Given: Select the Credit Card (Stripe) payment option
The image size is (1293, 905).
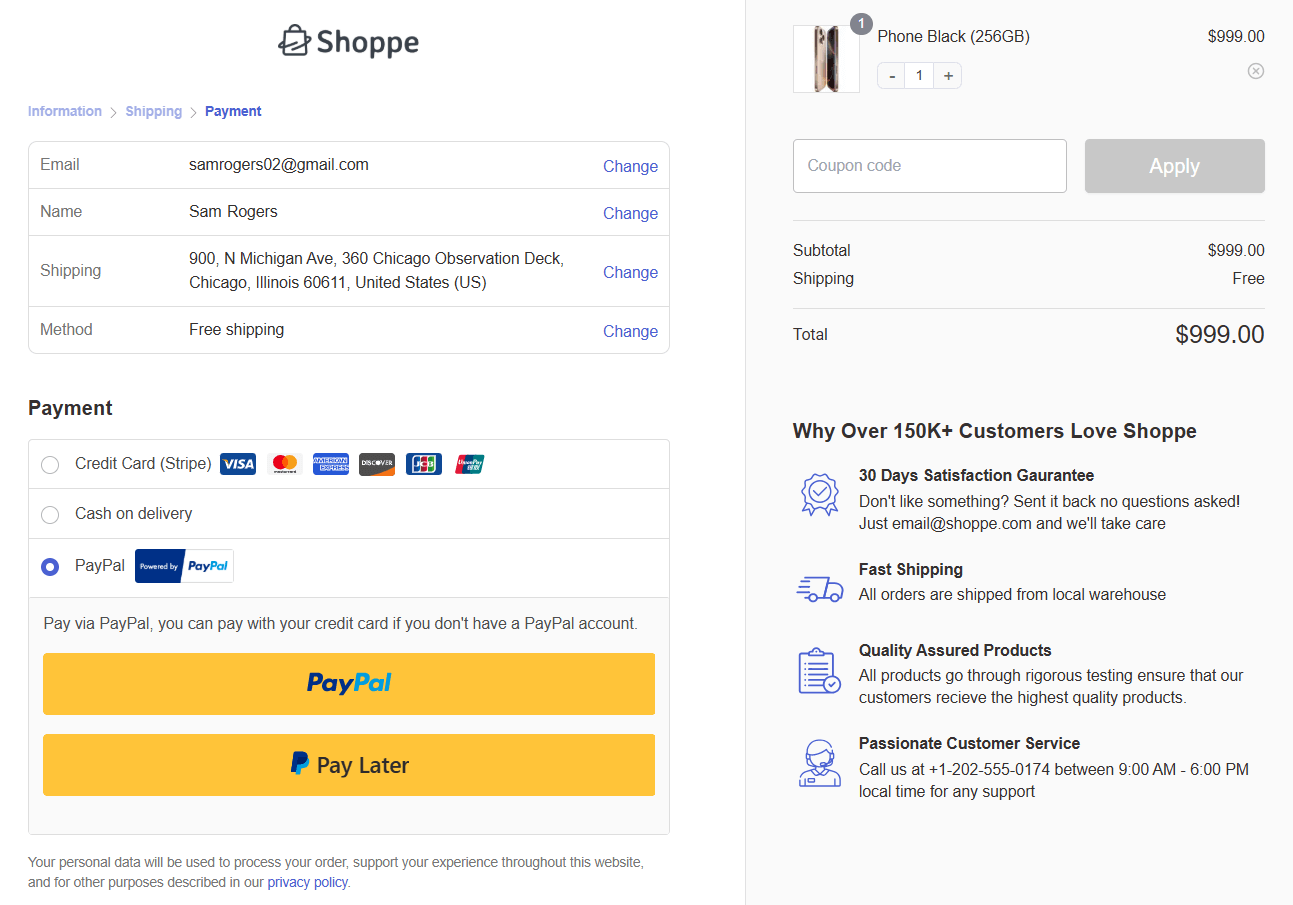Looking at the screenshot, I should pyautogui.click(x=50, y=464).
